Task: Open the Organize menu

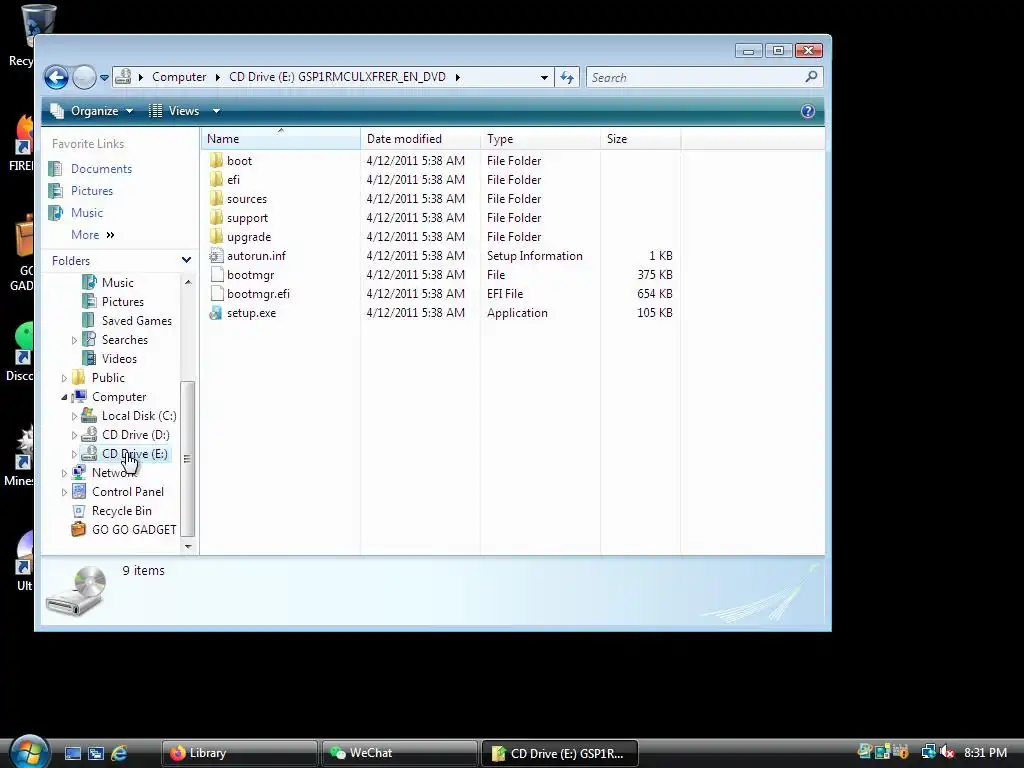Action: 92,111
